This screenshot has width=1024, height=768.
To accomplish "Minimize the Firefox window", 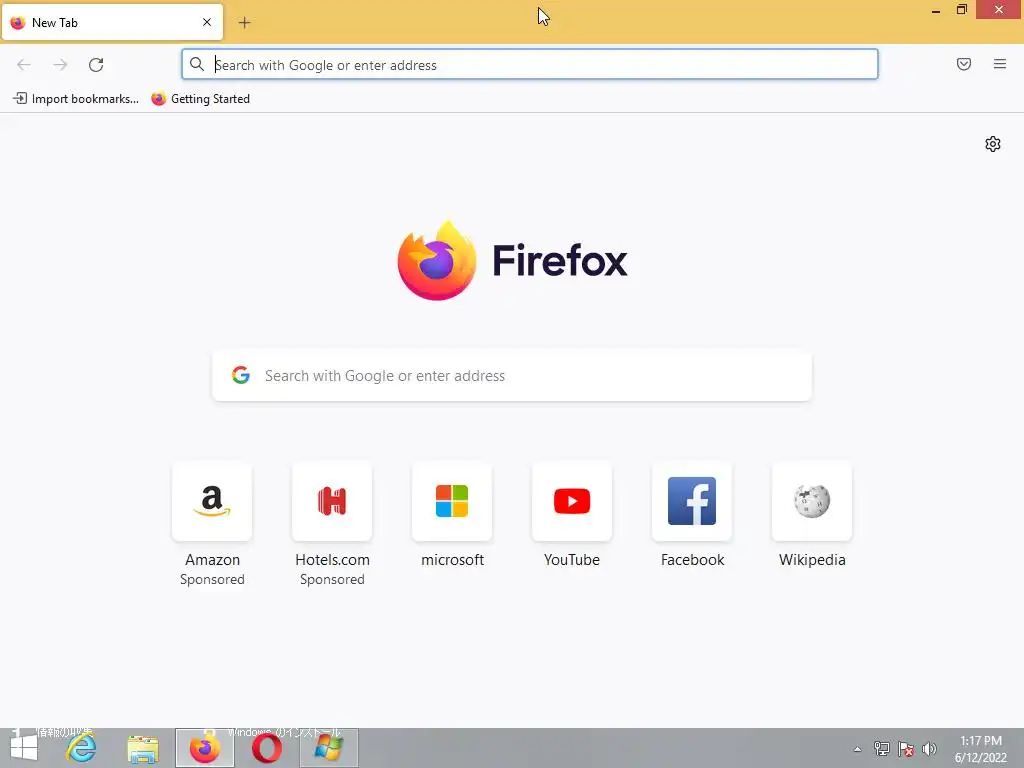I will (x=936, y=10).
